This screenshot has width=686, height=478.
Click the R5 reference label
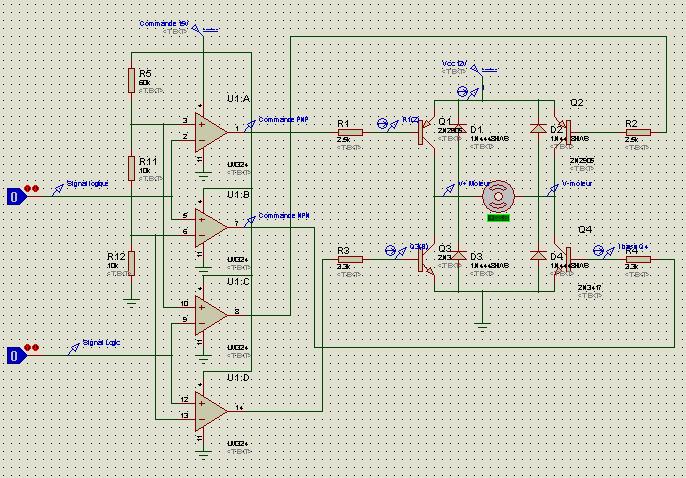tap(145, 73)
